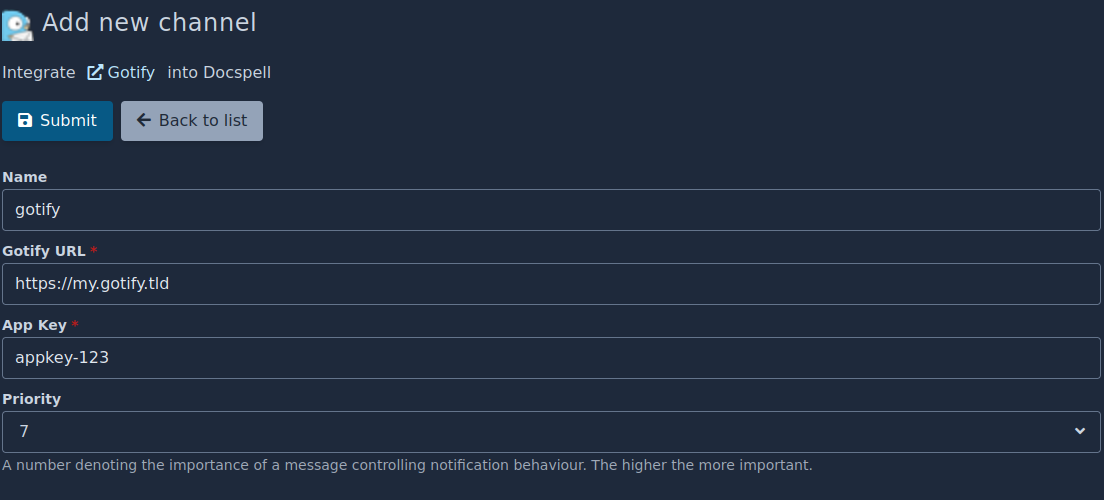Expand Priority using the chevron arrow
The width and height of the screenshot is (1104, 500).
point(1080,432)
